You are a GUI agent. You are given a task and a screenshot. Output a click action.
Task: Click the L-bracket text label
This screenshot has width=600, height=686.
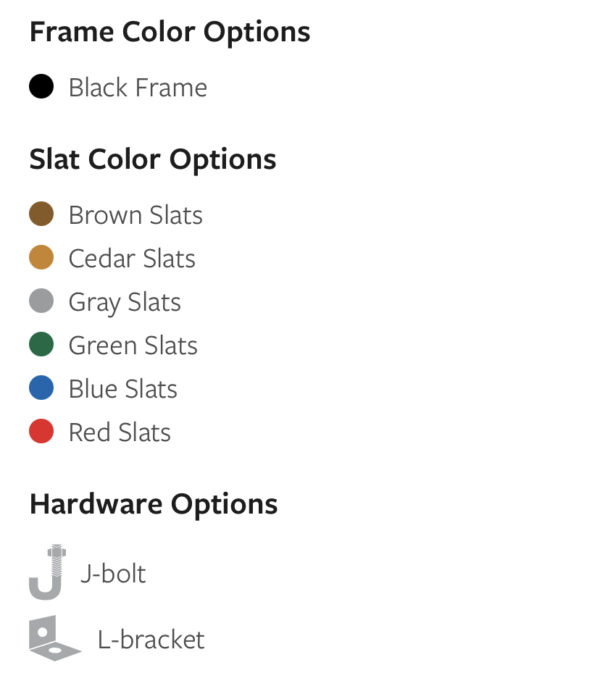(x=151, y=640)
